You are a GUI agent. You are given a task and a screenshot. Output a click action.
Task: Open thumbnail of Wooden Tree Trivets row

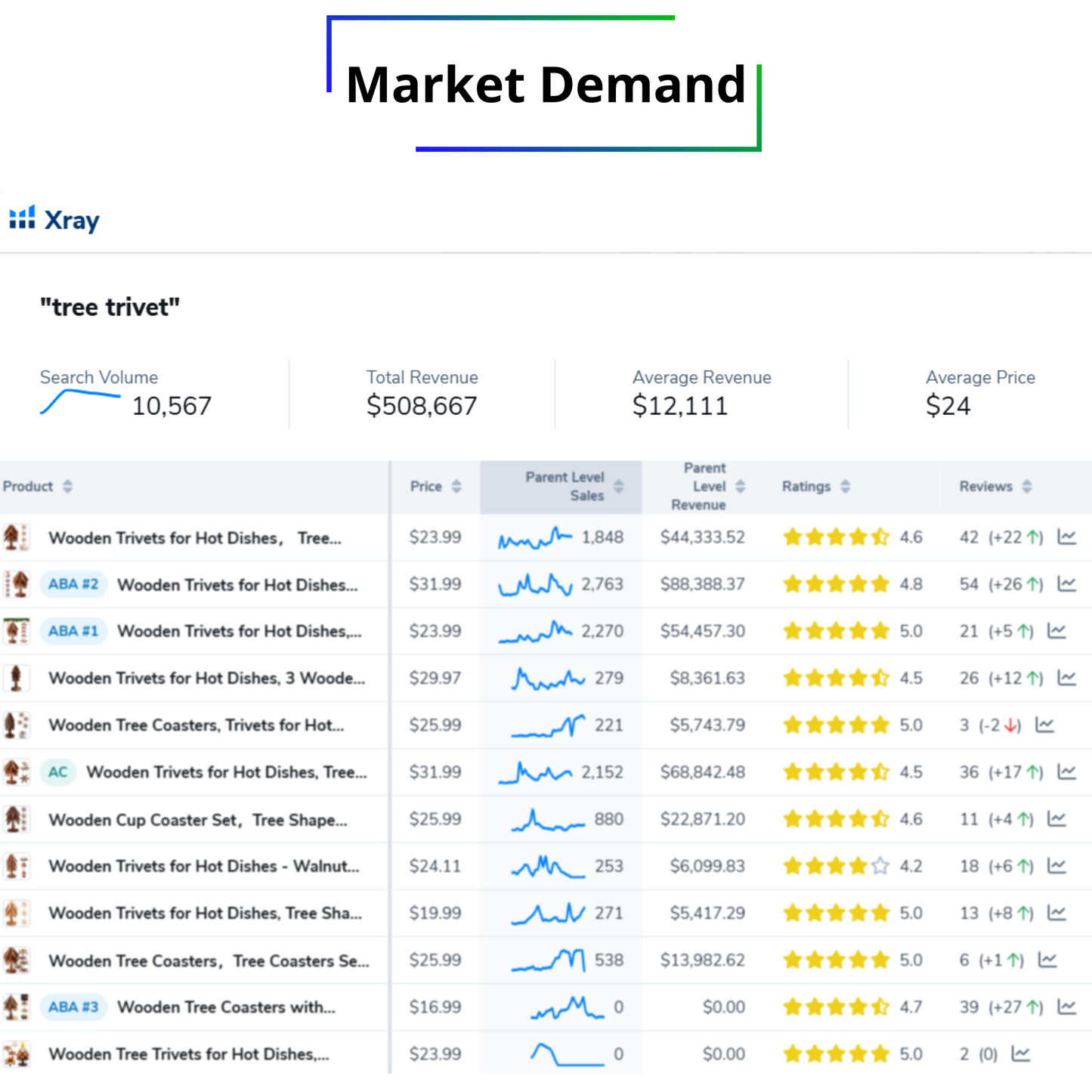click(x=17, y=1054)
